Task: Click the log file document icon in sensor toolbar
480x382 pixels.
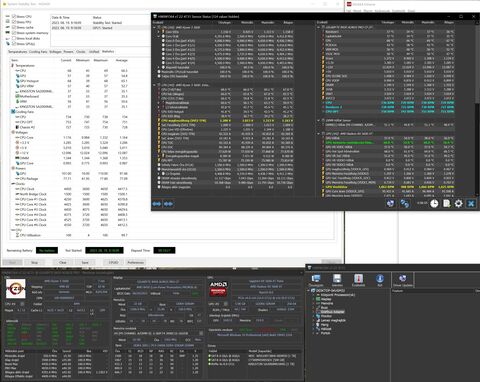Action: 446,203
